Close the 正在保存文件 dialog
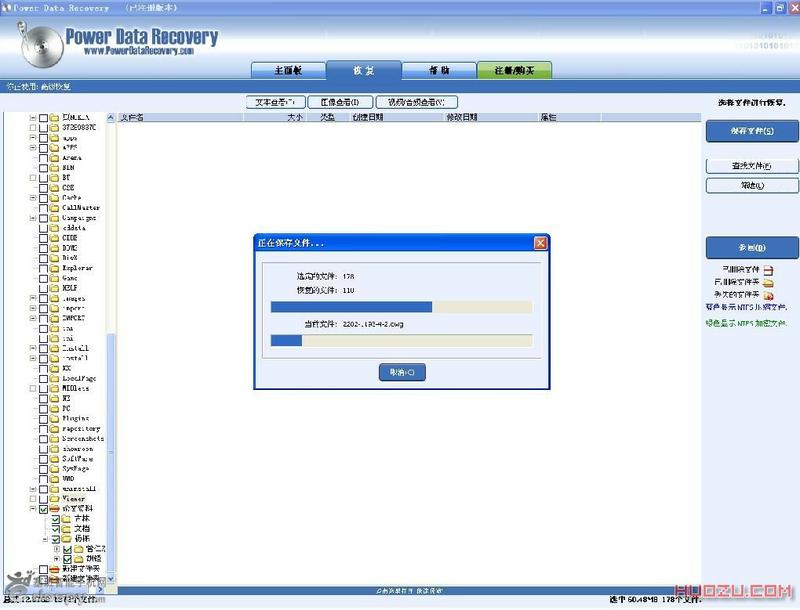This screenshot has height=610, width=800. [x=540, y=243]
